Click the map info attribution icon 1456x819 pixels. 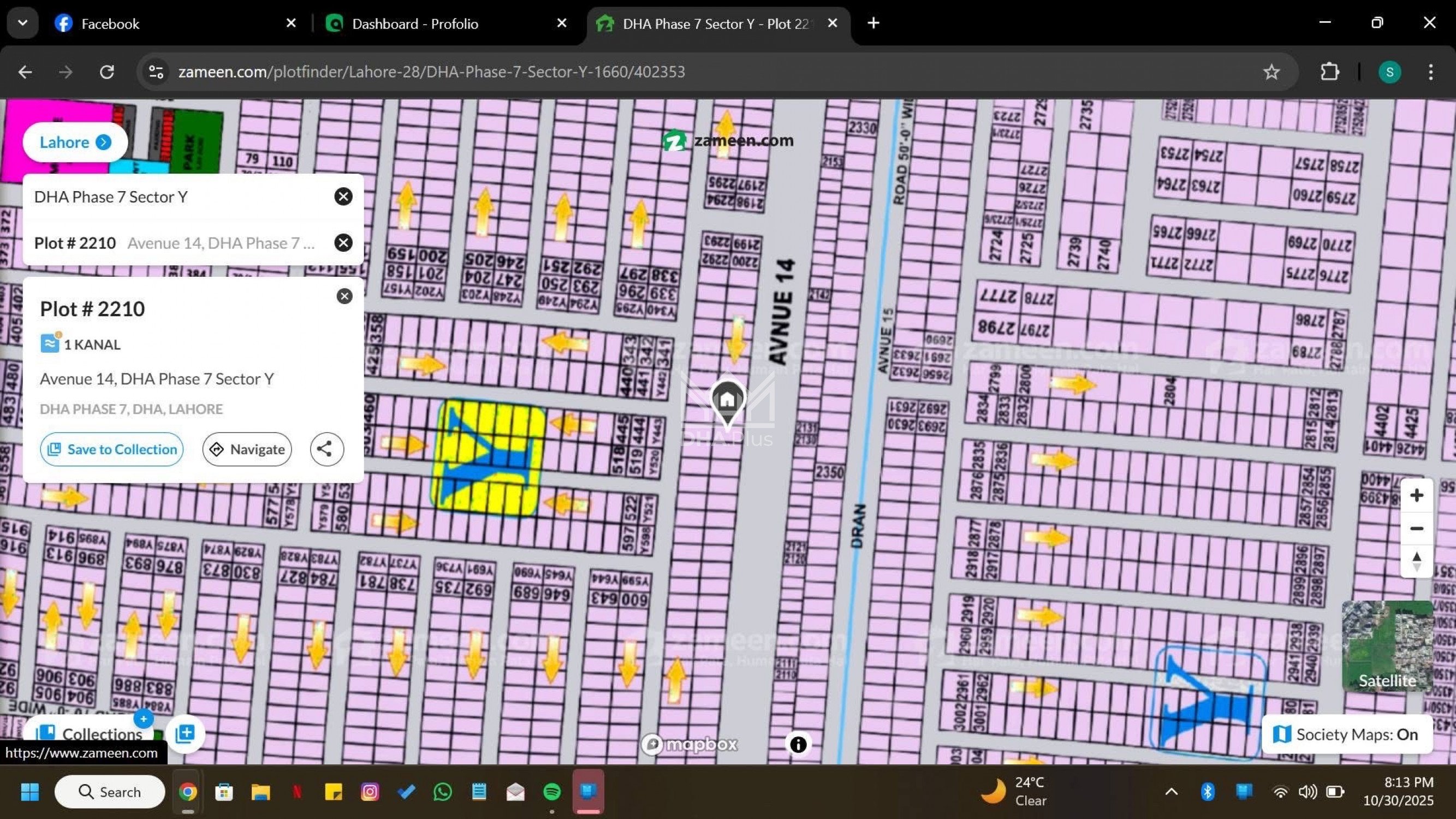[798, 744]
